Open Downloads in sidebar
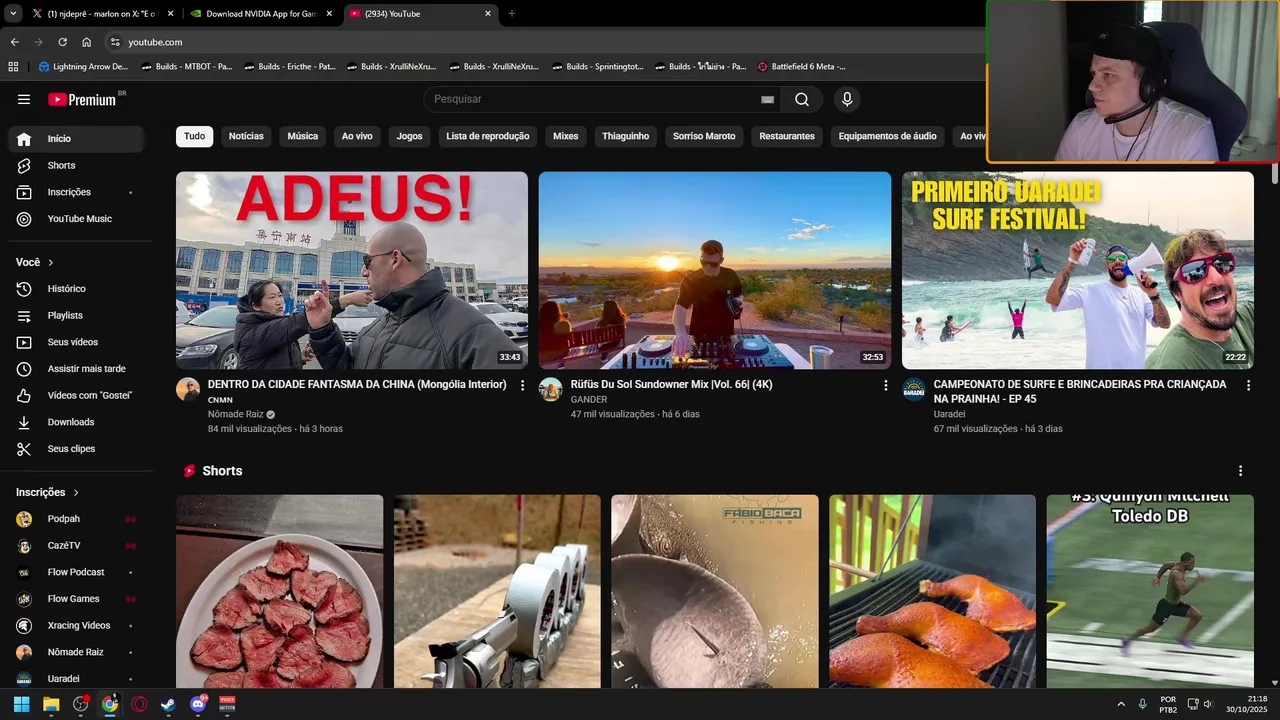The width and height of the screenshot is (1280, 720). tap(76, 422)
